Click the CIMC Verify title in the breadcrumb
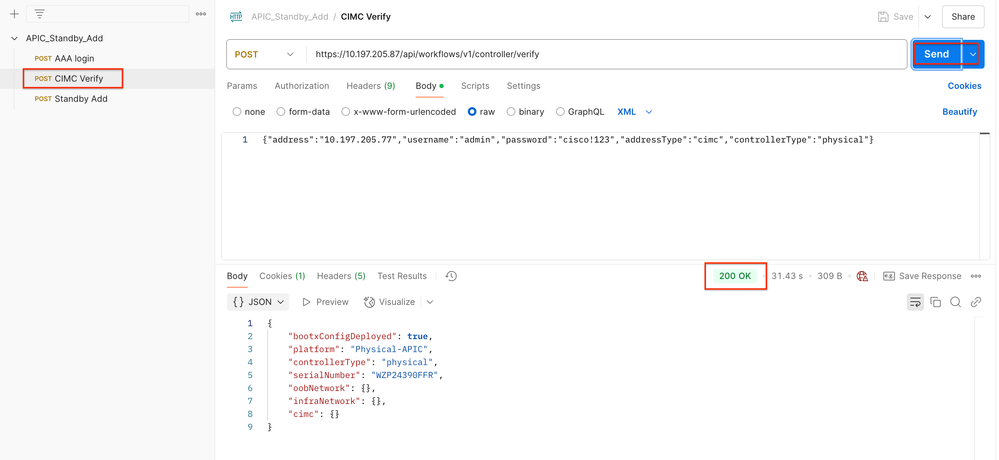Viewport: 999px width, 460px height. (366, 17)
